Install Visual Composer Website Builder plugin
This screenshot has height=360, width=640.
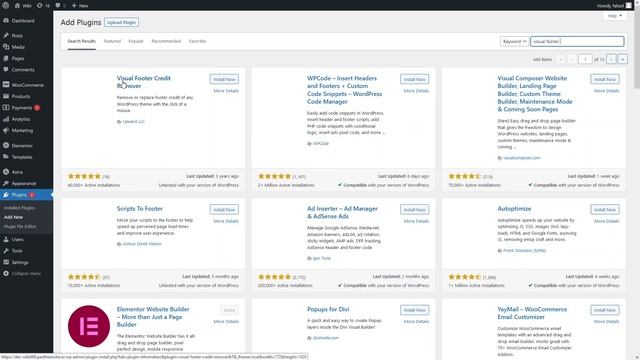pyautogui.click(x=604, y=79)
